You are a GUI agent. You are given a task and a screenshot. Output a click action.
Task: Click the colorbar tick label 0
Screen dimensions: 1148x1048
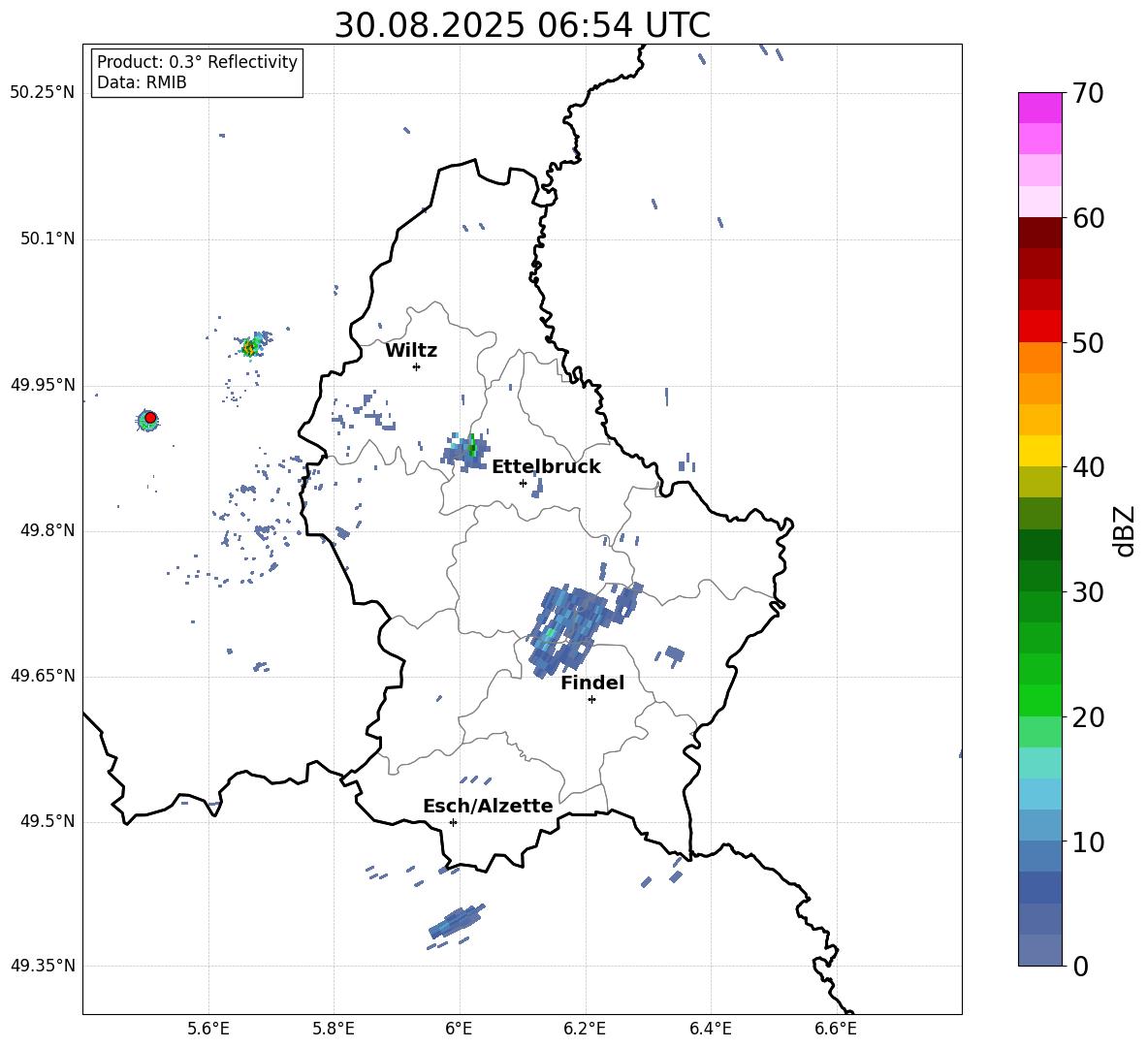[1080, 967]
